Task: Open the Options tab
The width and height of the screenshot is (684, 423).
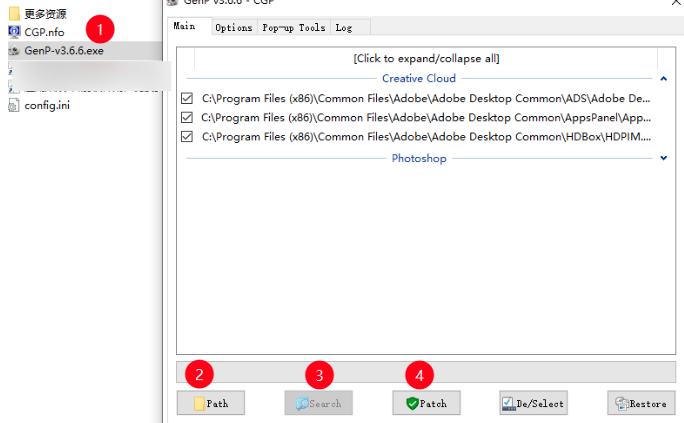Action: click(x=234, y=27)
